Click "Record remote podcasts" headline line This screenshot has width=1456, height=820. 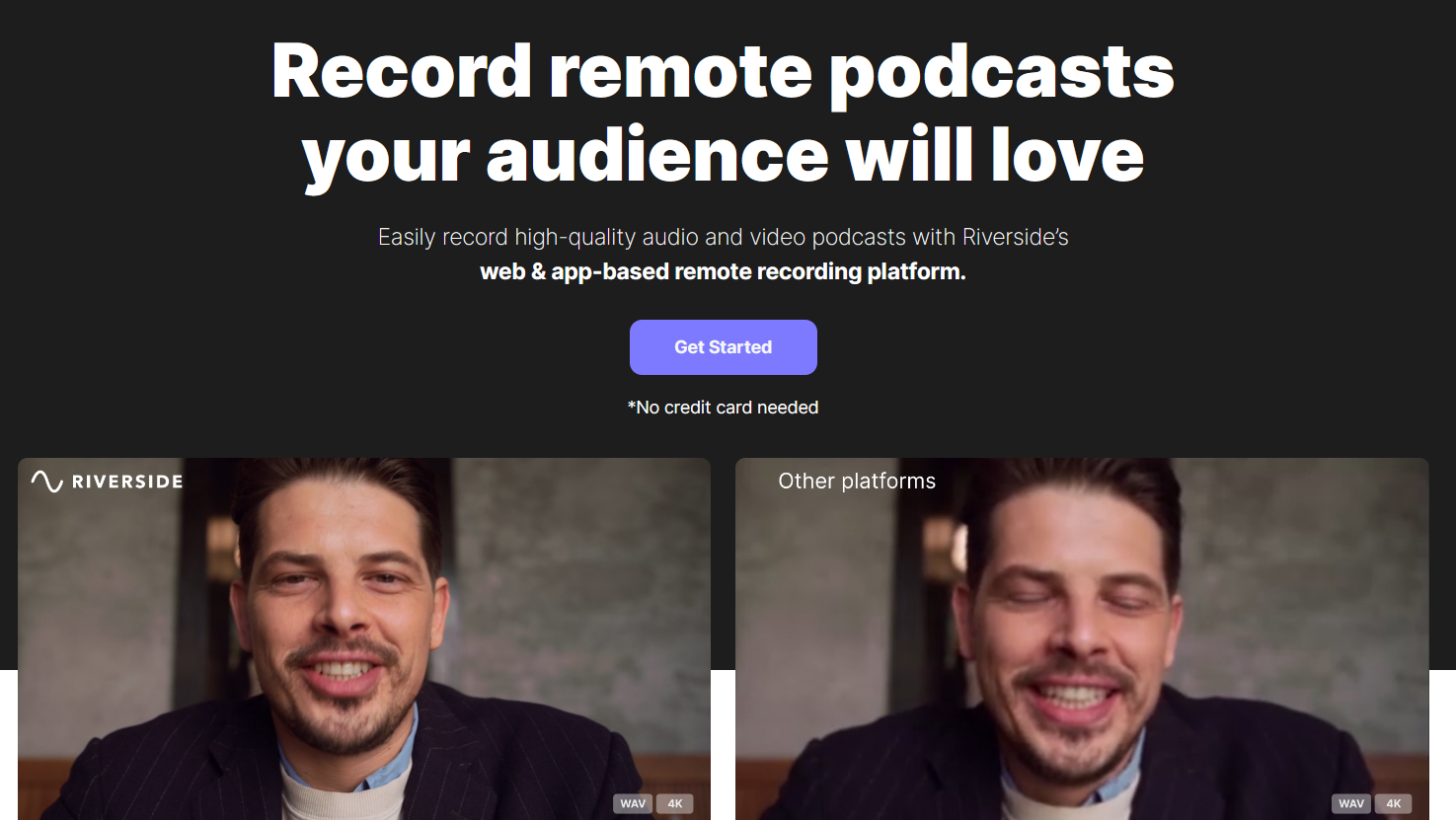tap(723, 73)
